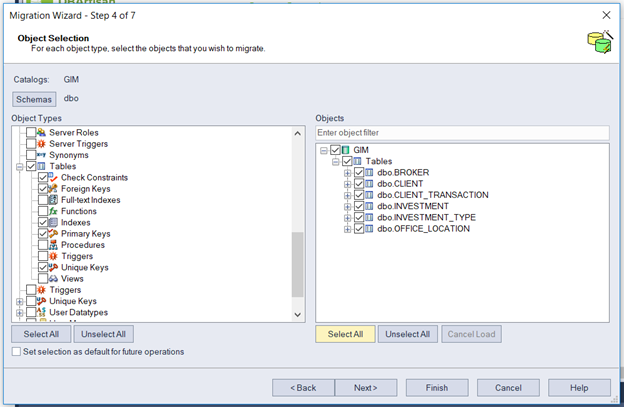The image size is (624, 407).
Task: Click the User Datatypes icon
Action: [x=41, y=312]
